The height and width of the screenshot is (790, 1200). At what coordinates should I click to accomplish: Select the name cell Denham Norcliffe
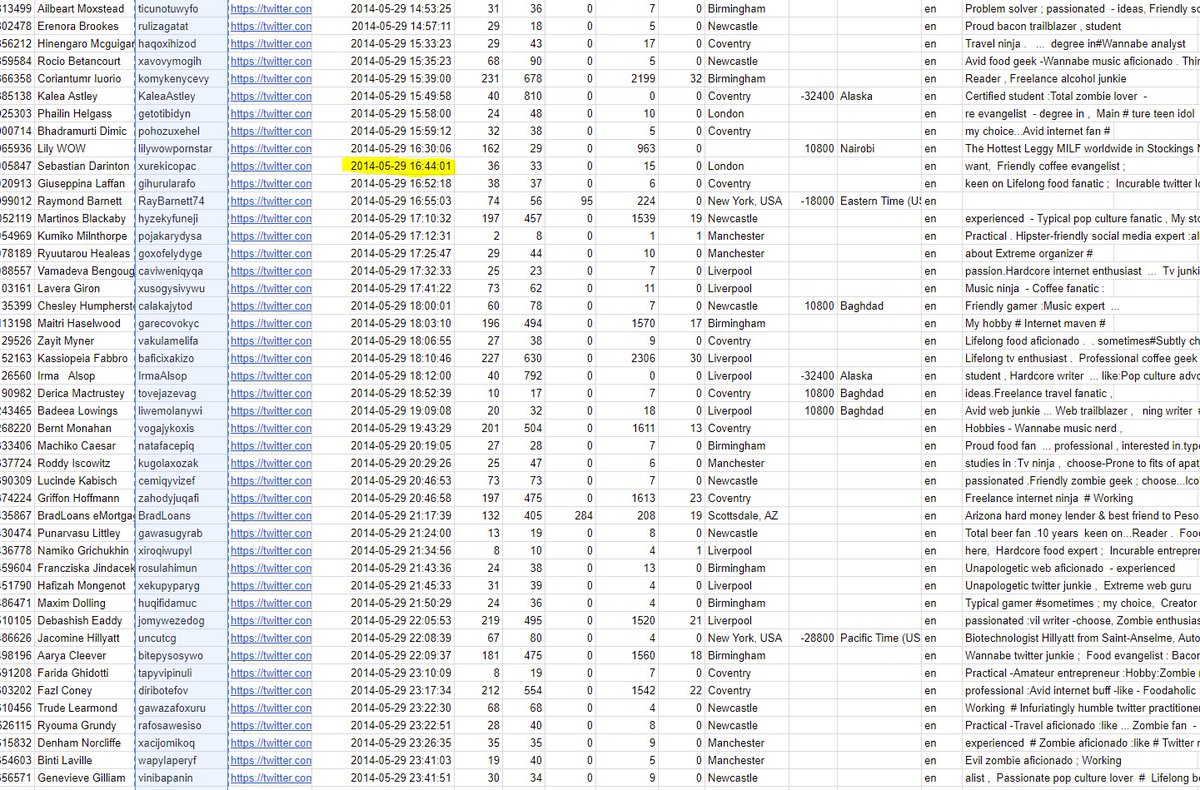81,743
